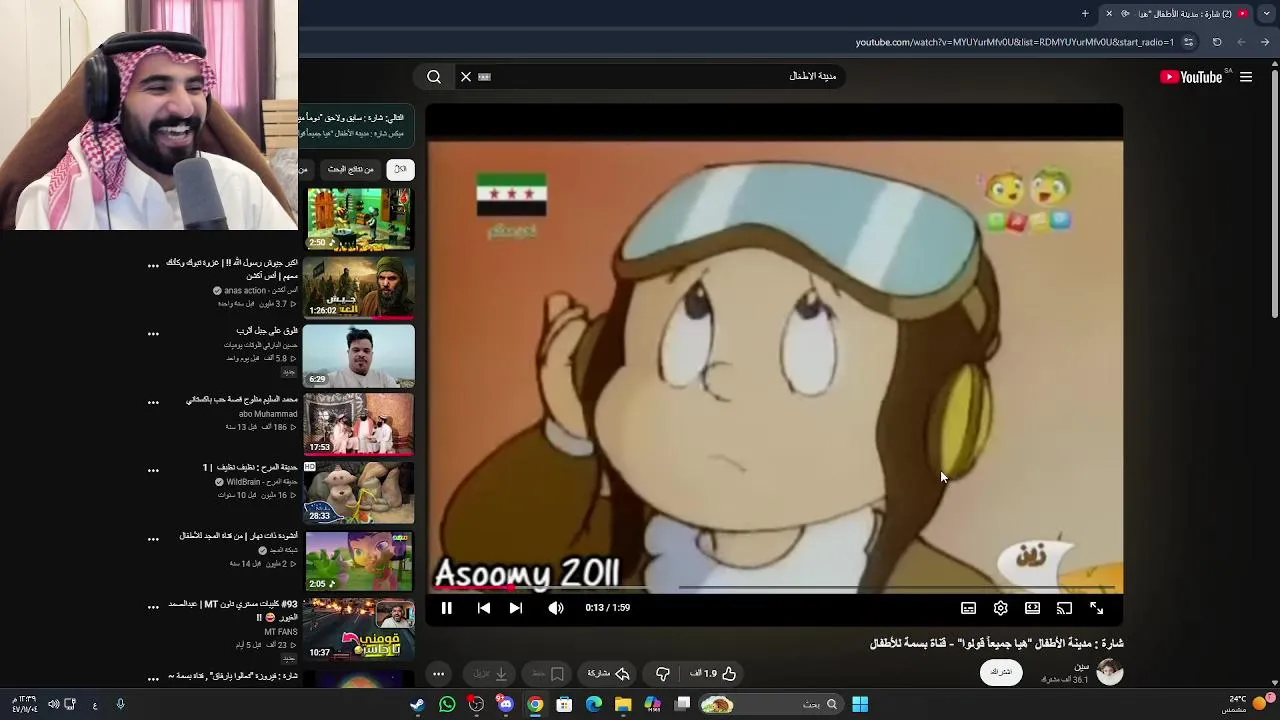Open options for abo Muhammad video
This screenshot has height=720, width=1280.
point(153,402)
